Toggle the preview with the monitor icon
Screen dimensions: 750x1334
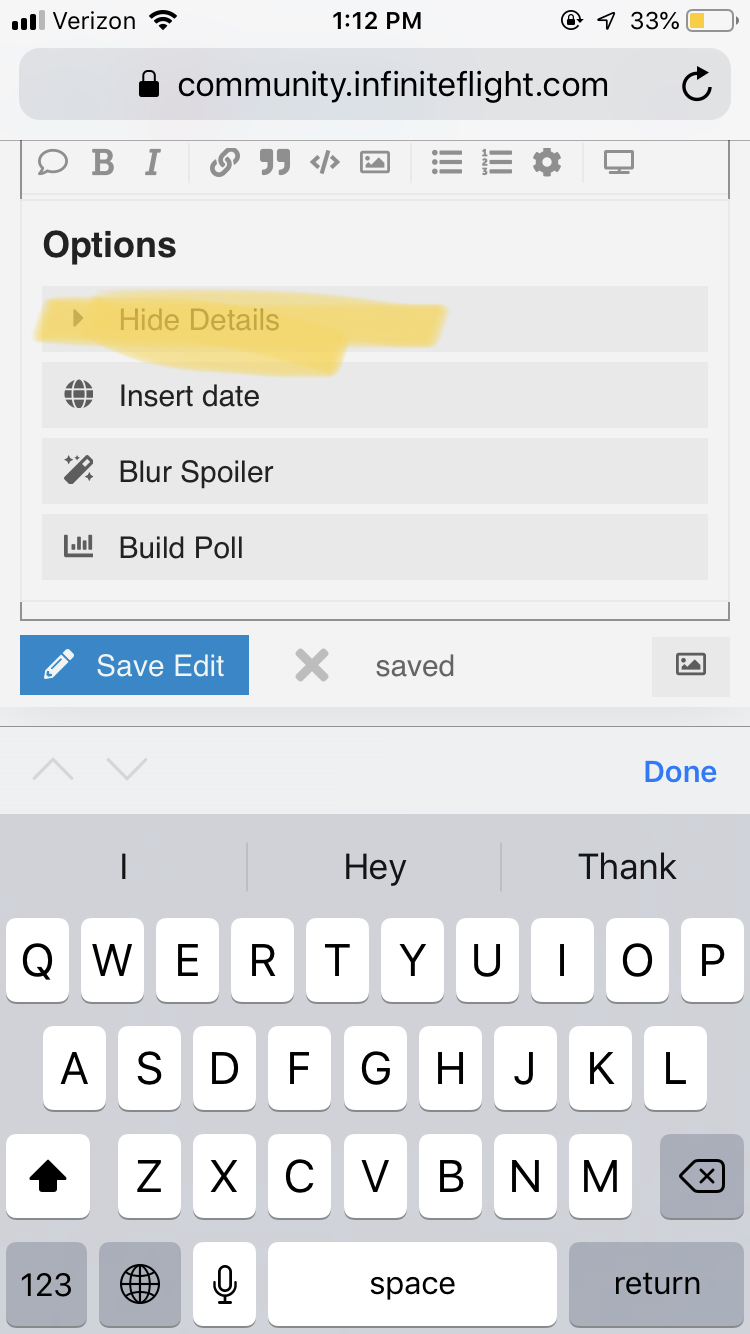tap(619, 162)
